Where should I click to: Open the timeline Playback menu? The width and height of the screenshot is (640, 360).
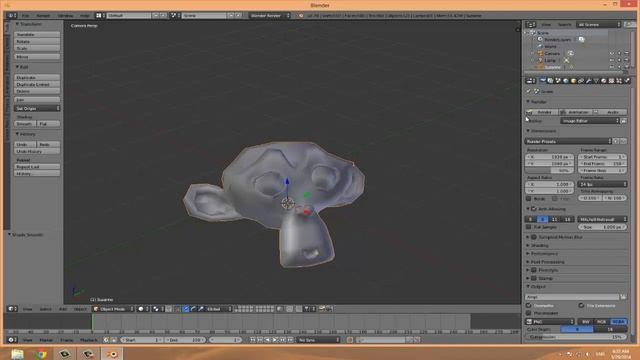coord(89,340)
